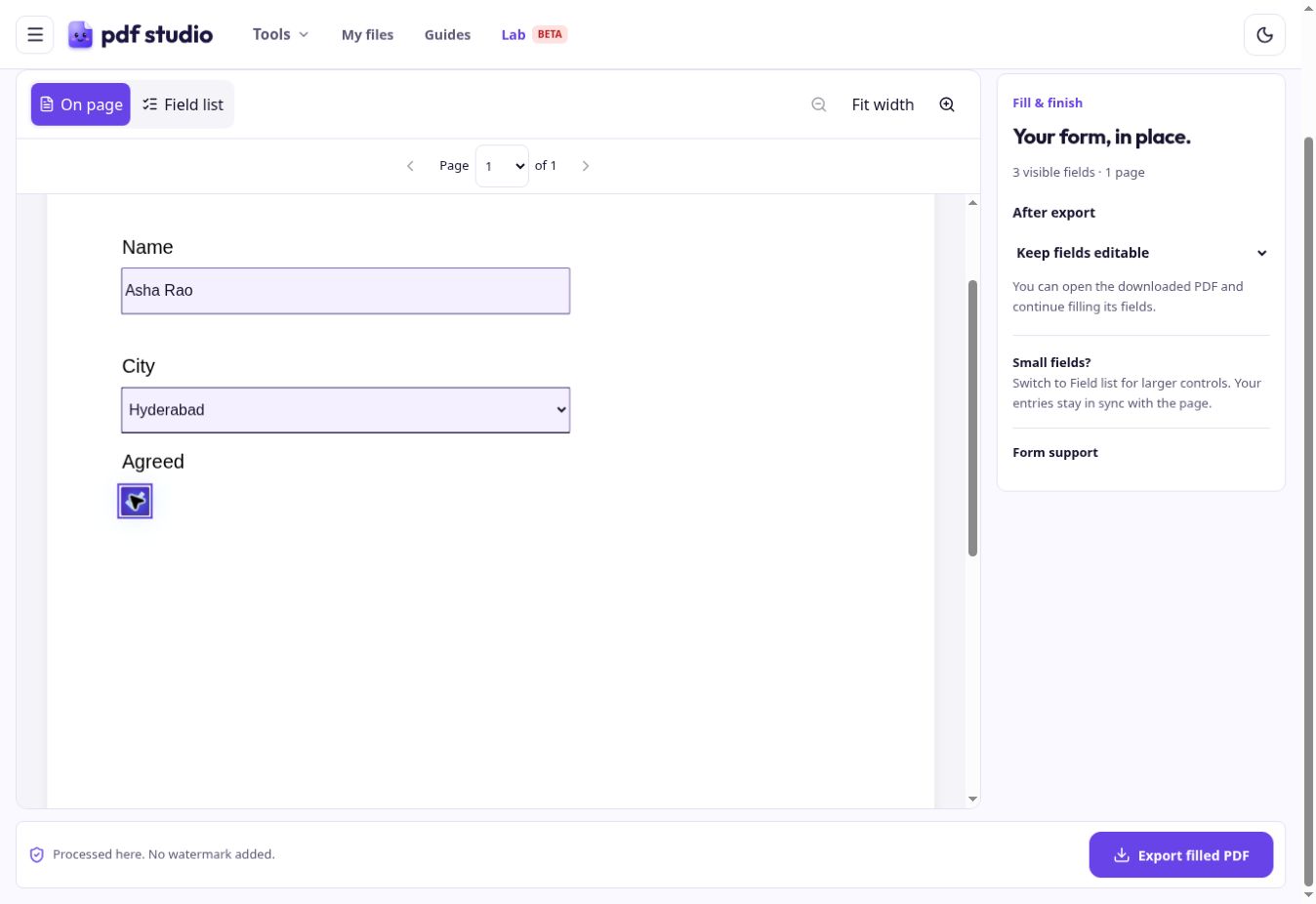Open the hamburger menu
Viewport: 1316px width, 904px height.
35,35
